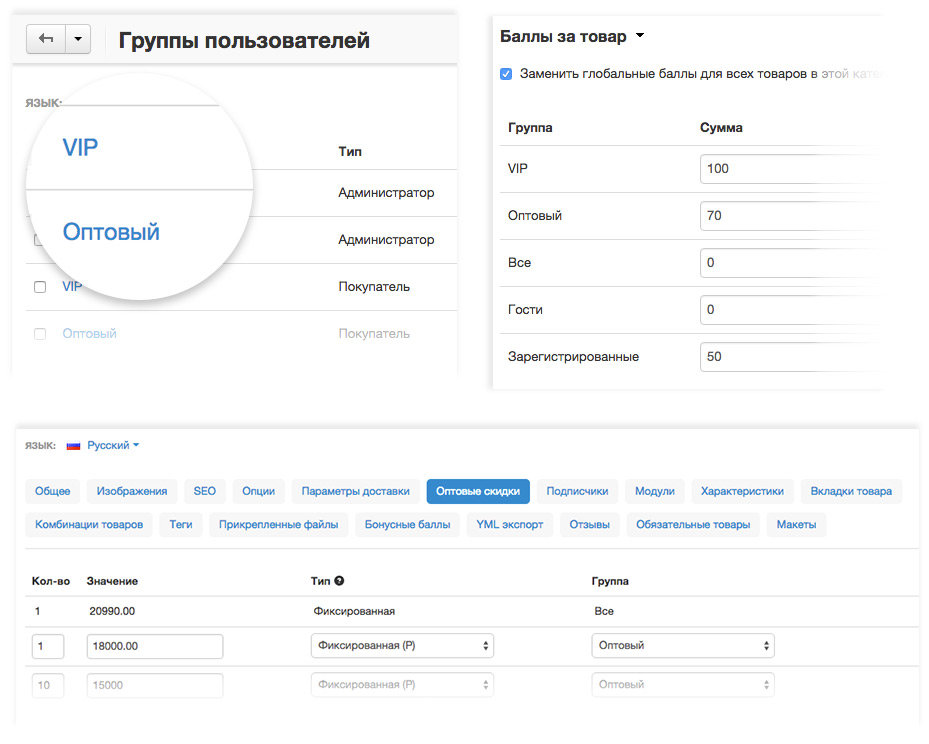Open the faded Оптовый link in list
This screenshot has height=744, width=929.
point(89,333)
